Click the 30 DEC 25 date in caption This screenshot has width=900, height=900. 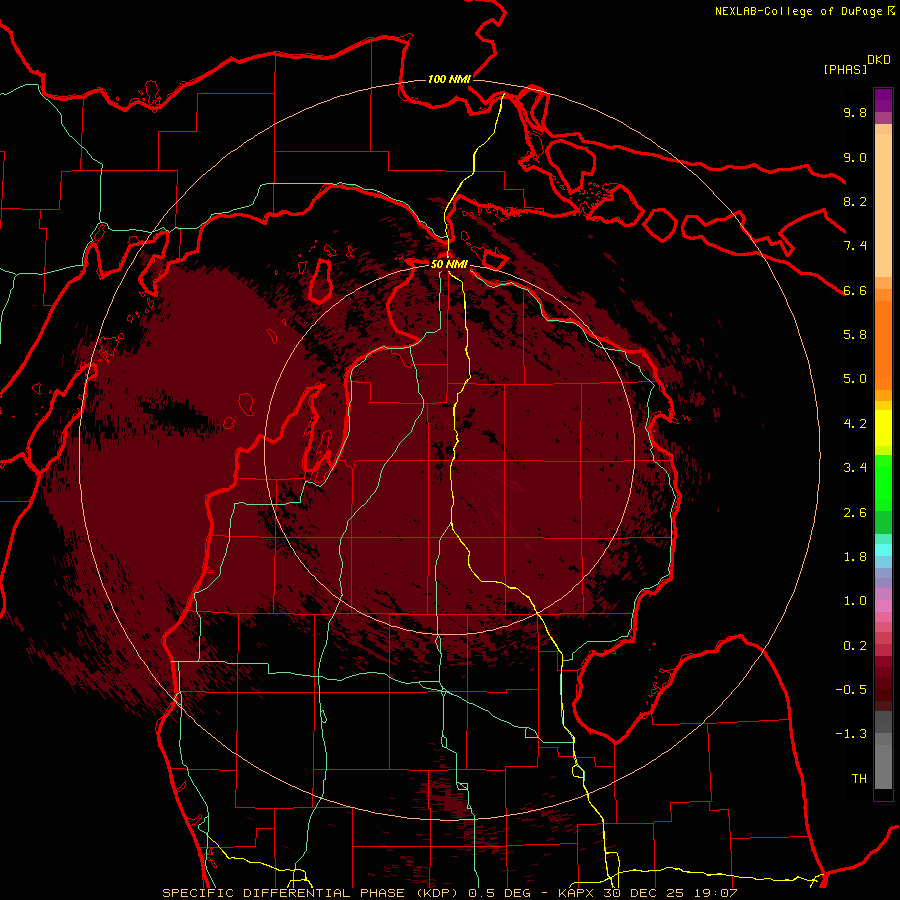pos(642,893)
